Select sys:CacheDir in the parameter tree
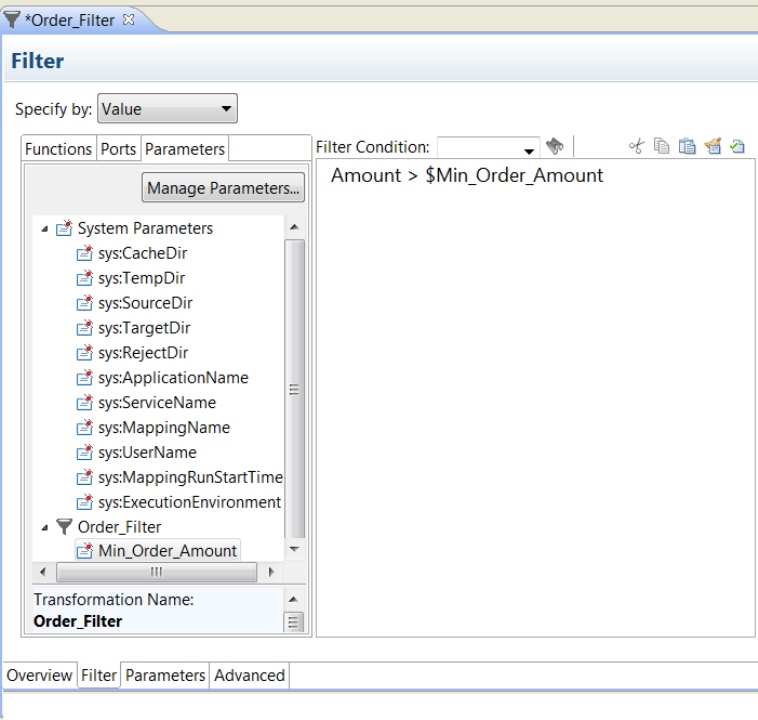The width and height of the screenshot is (758, 720). coord(143,253)
